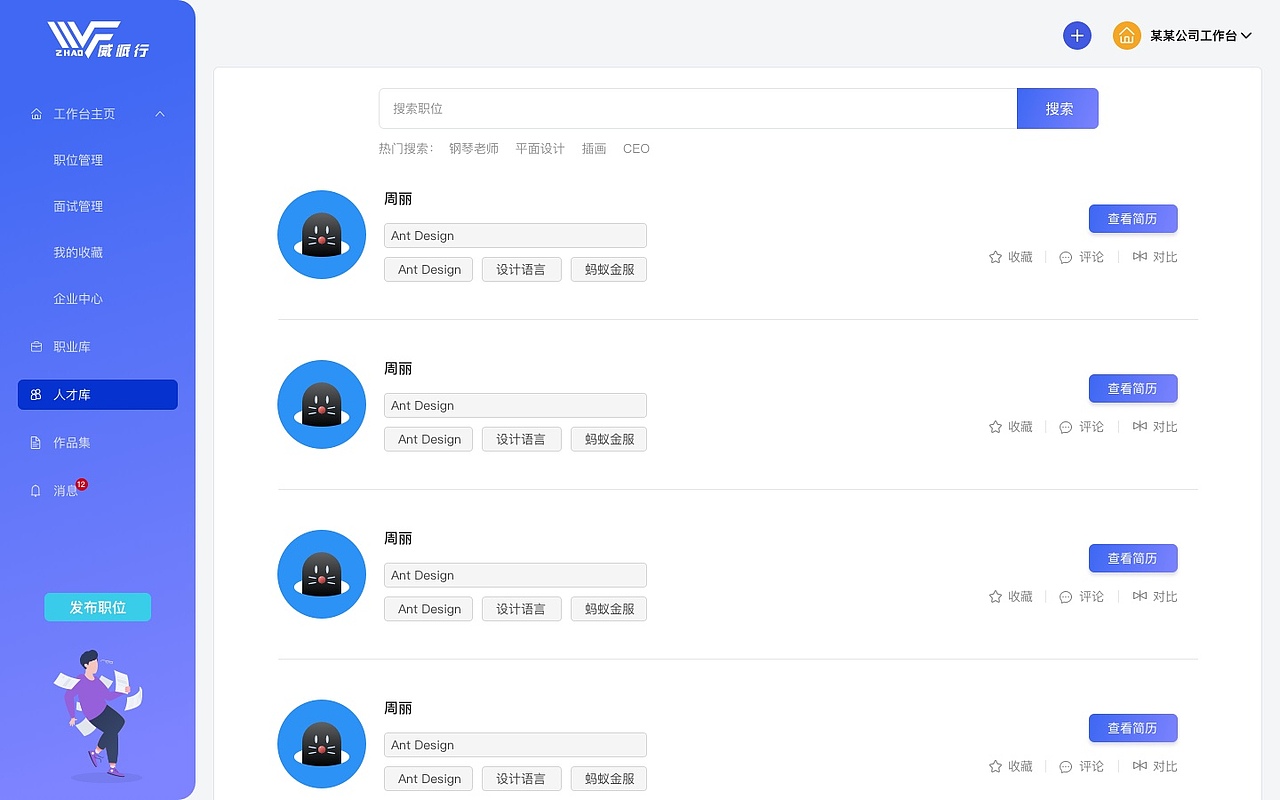Click fourth candidate's 蚂蚁金服 tag
This screenshot has width=1280, height=800.
click(609, 779)
